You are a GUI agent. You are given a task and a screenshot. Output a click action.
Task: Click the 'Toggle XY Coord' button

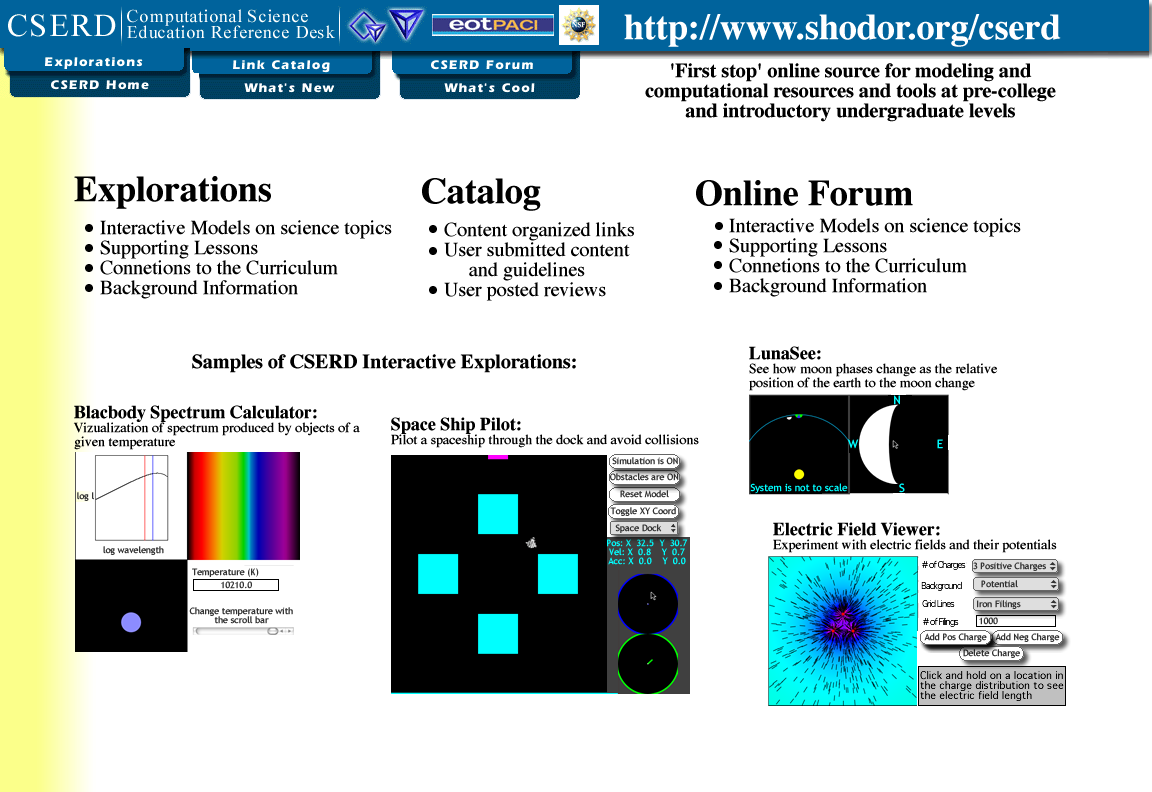pyautogui.click(x=644, y=511)
